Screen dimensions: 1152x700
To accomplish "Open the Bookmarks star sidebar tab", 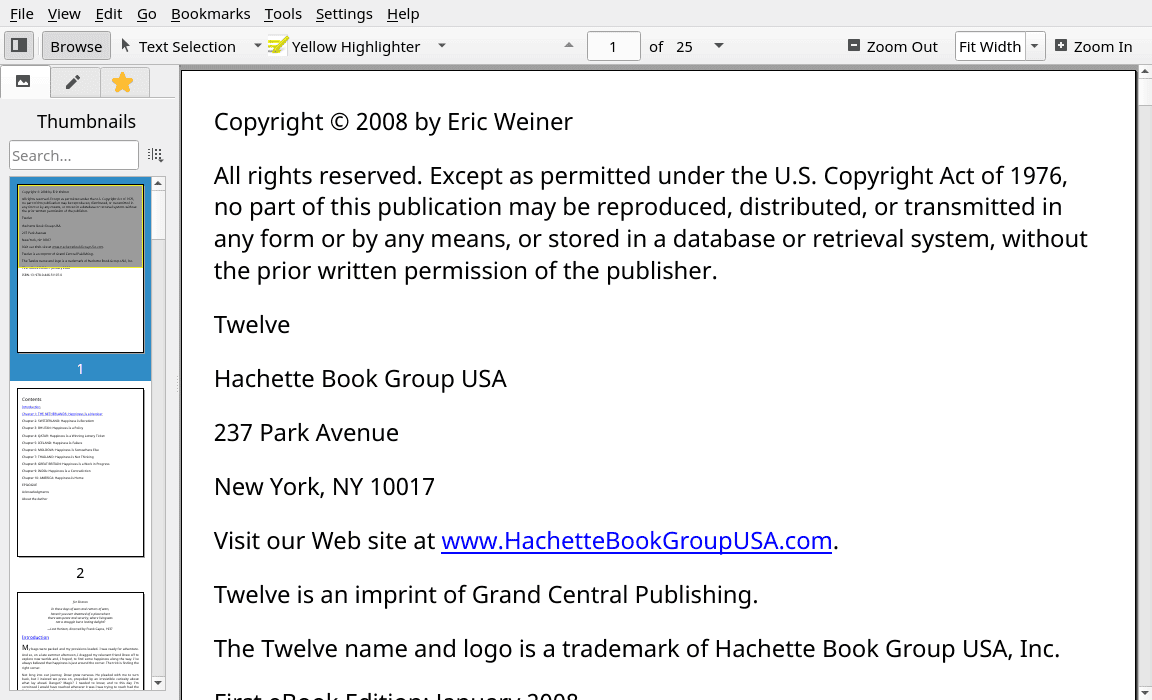I will coord(122,82).
